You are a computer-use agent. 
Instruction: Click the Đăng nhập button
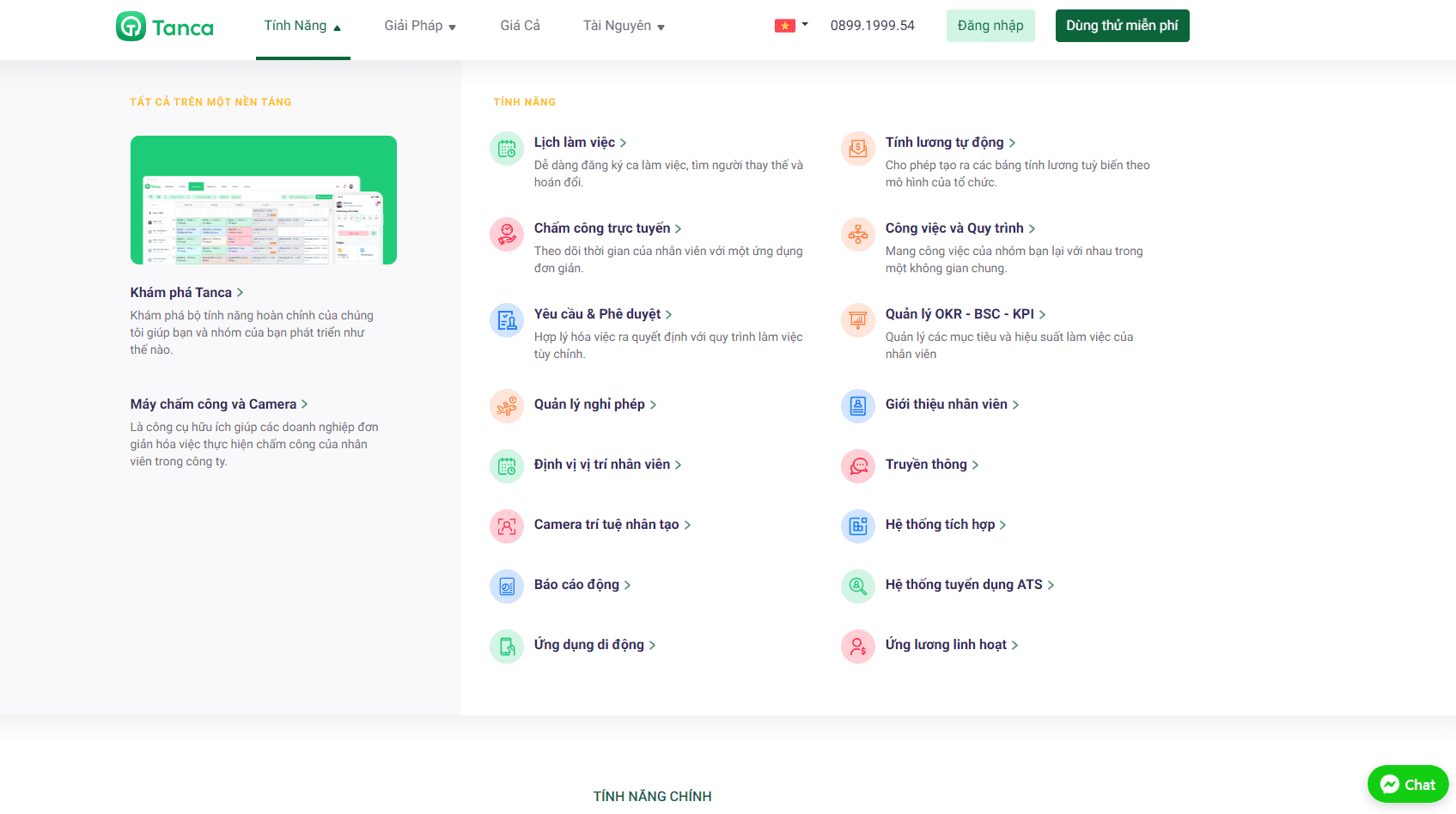[x=990, y=26]
